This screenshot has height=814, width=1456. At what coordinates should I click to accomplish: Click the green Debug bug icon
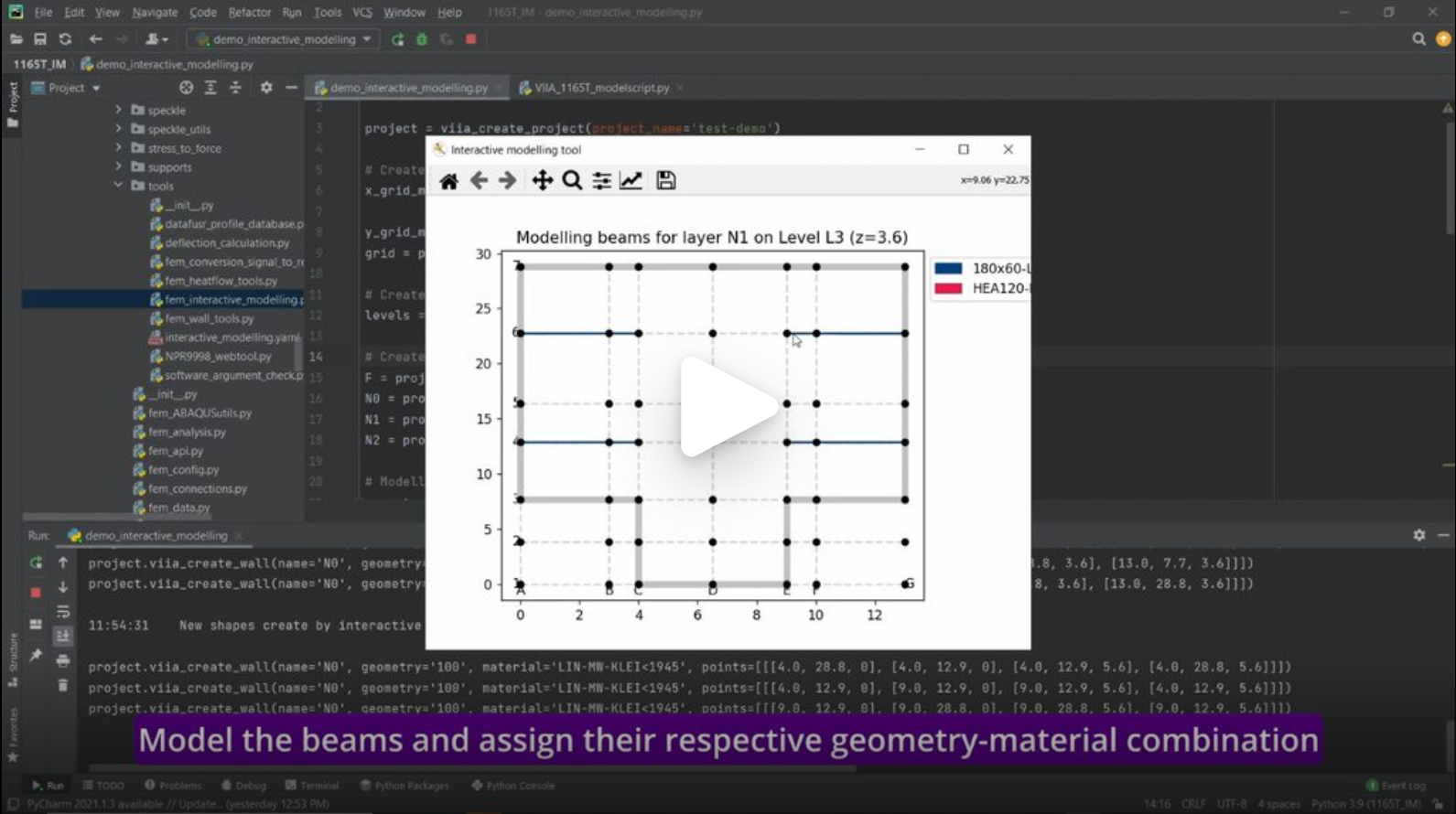[x=422, y=39]
